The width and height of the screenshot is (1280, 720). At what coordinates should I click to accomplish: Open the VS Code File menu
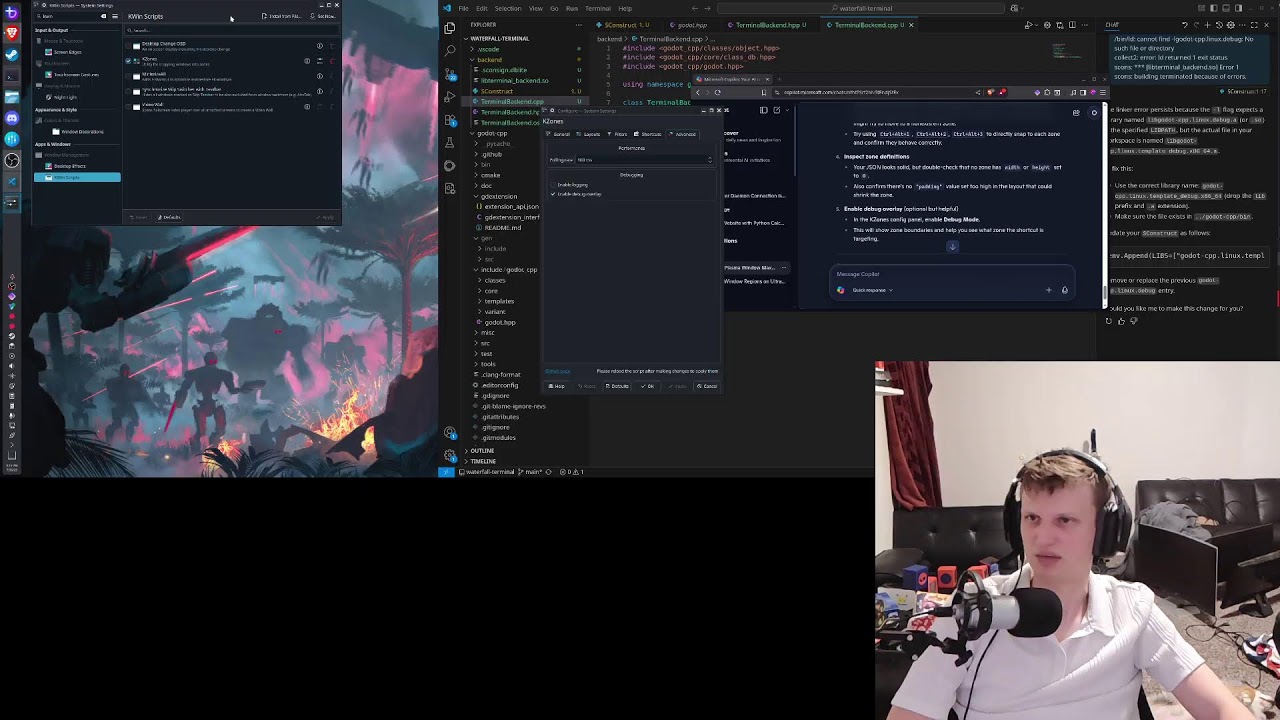pyautogui.click(x=463, y=8)
